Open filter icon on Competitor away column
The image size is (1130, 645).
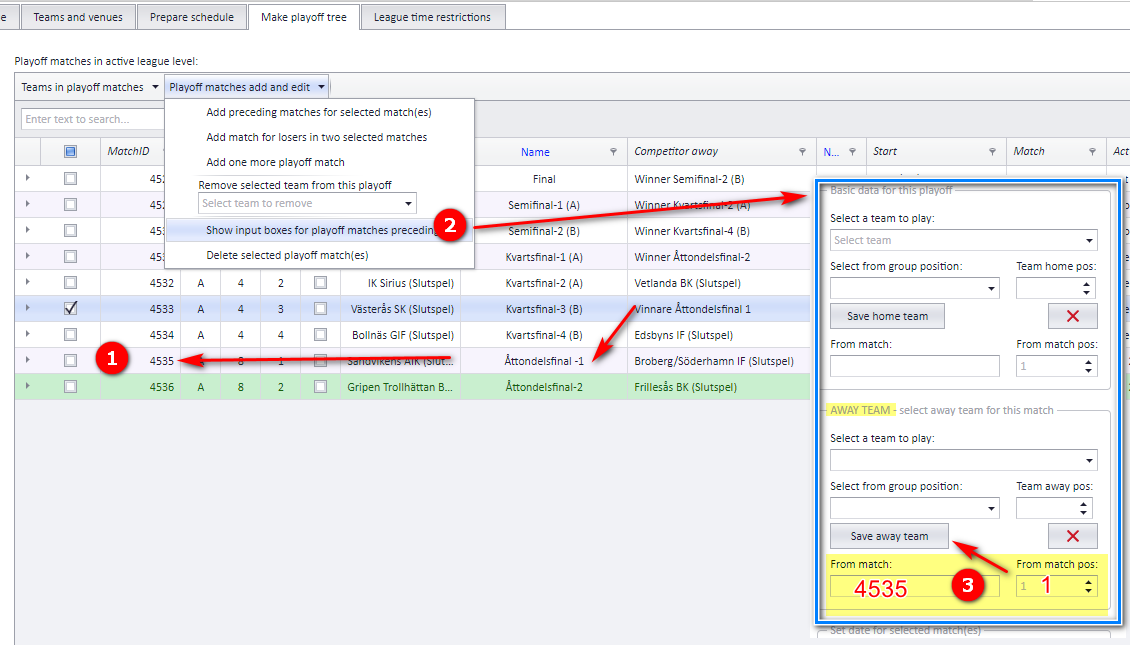coord(802,151)
